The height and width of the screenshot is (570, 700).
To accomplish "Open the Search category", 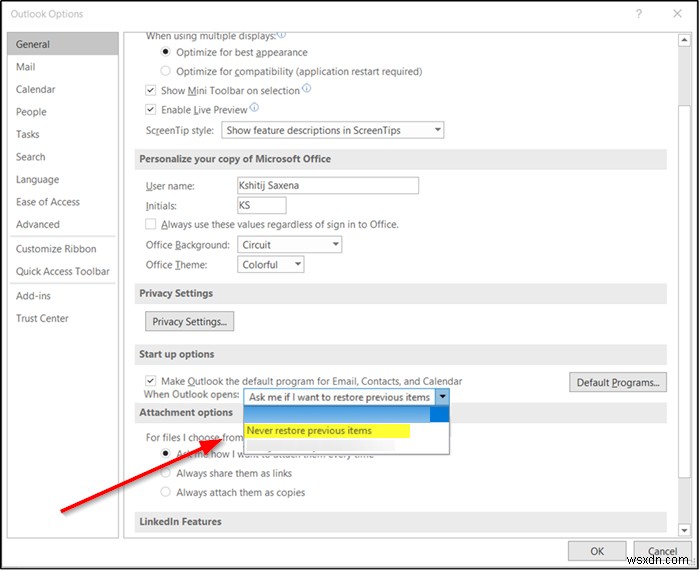I will pyautogui.click(x=63, y=157).
